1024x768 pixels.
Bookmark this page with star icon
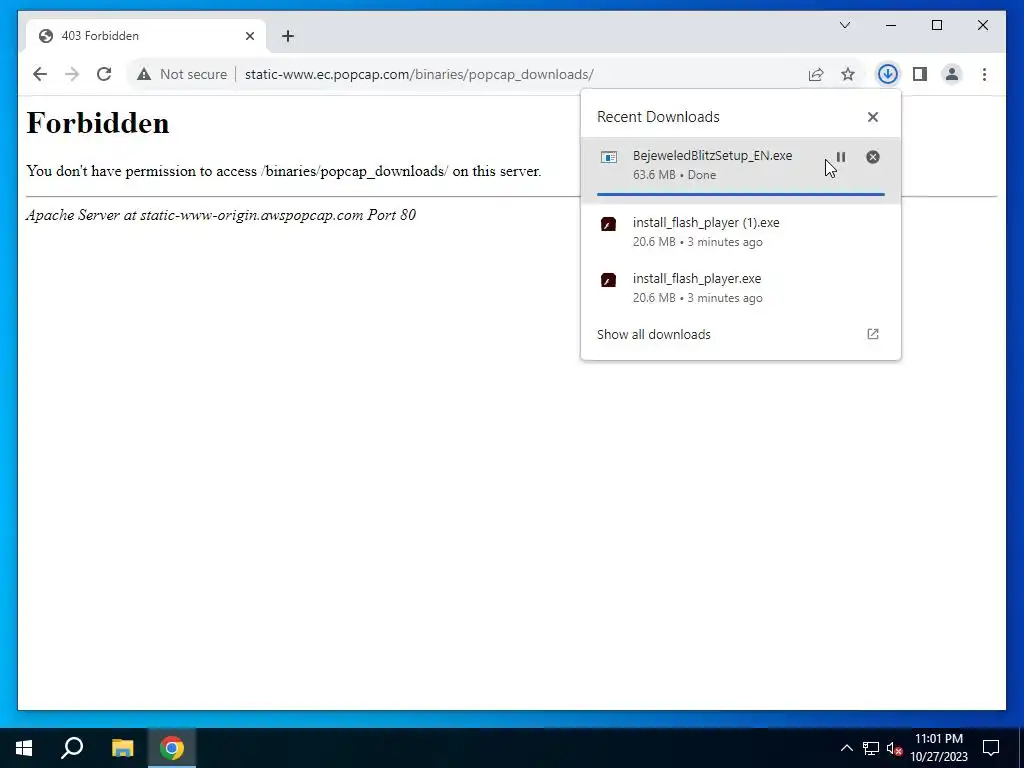click(x=848, y=74)
